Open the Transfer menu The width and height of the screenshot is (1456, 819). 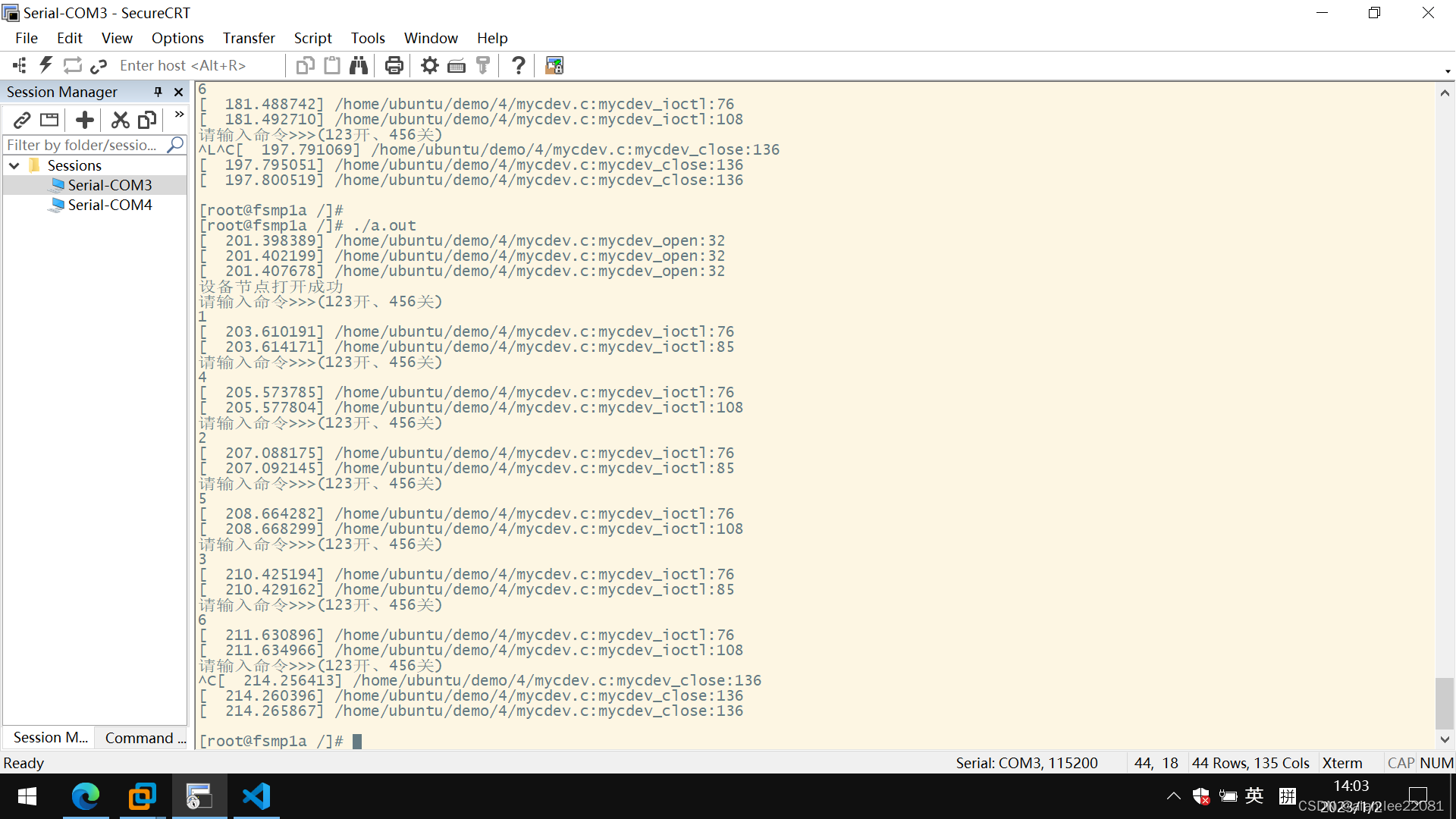pyautogui.click(x=248, y=38)
